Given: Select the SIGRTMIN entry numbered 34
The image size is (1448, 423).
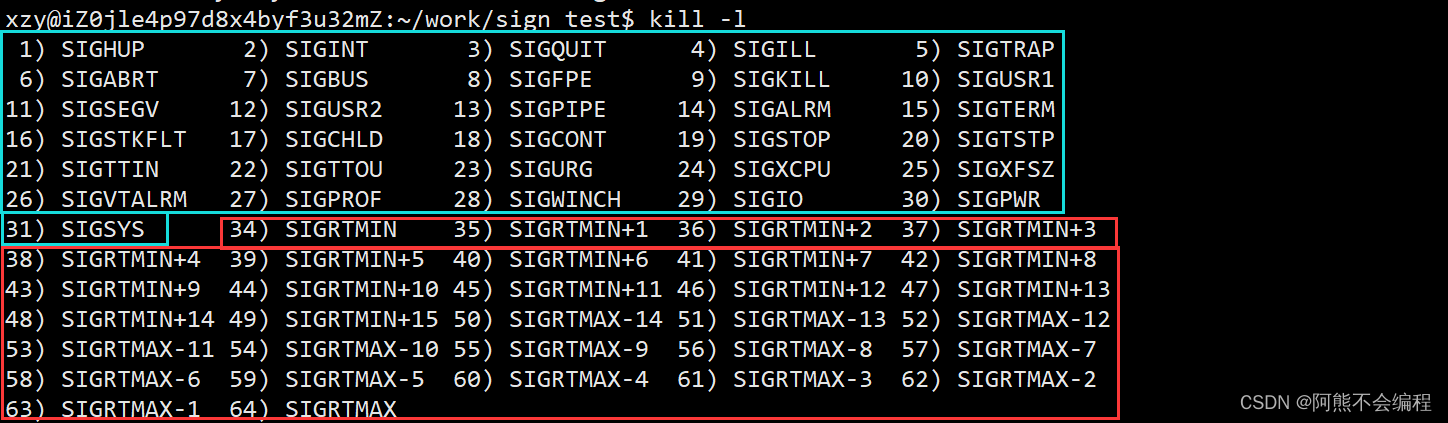Looking at the screenshot, I should (341, 230).
